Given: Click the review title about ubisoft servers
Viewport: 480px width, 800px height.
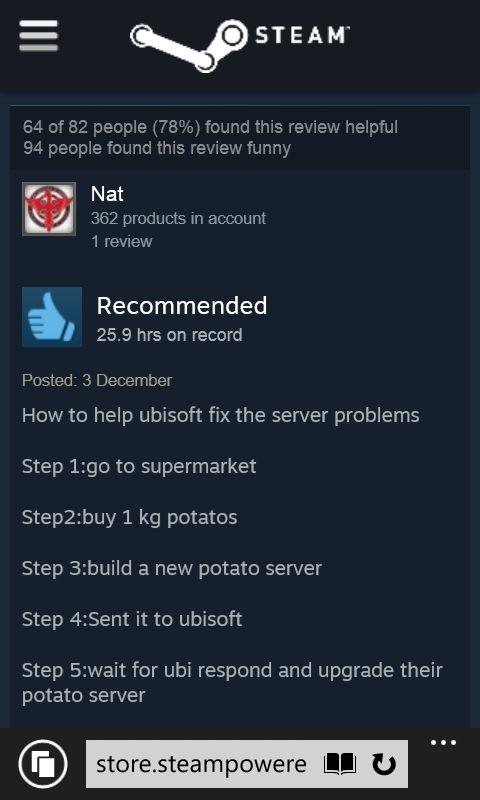Looking at the screenshot, I should click(220, 416).
